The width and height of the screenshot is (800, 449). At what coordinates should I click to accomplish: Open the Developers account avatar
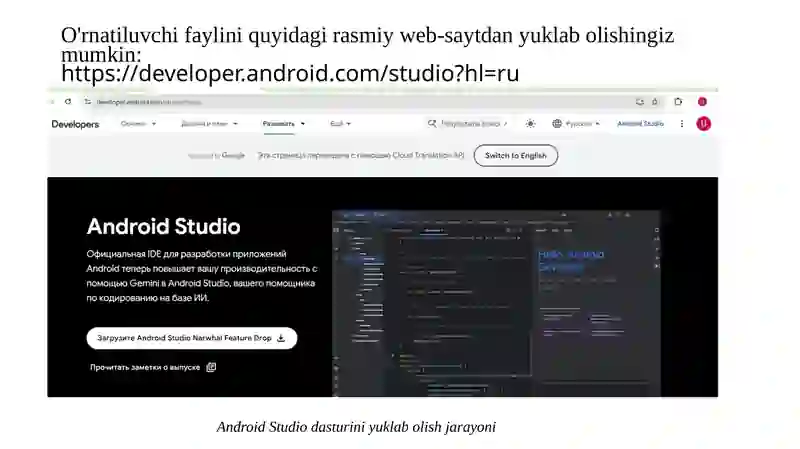point(704,123)
